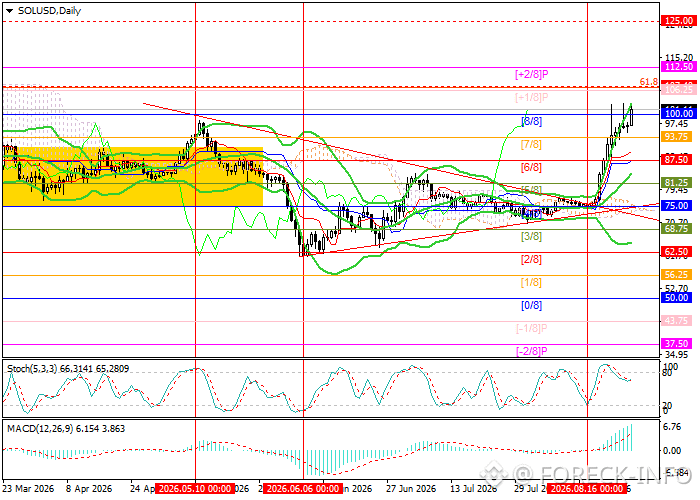Viewport: 700px width, 500px height.
Task: Select the pink 43.75 price label
Action: pyautogui.click(x=677, y=321)
